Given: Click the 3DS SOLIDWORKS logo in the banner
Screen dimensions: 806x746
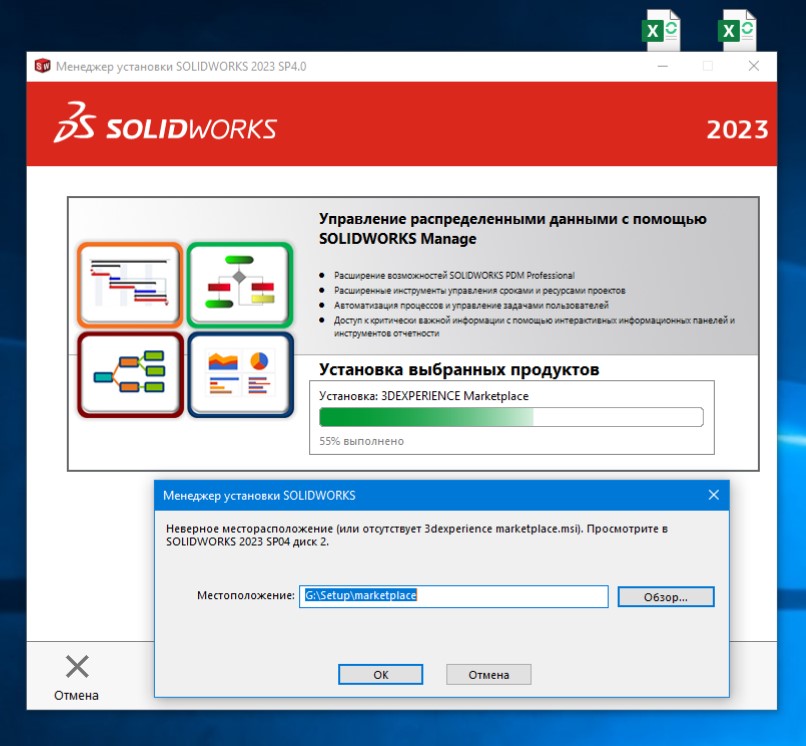Looking at the screenshot, I should click(x=165, y=123).
